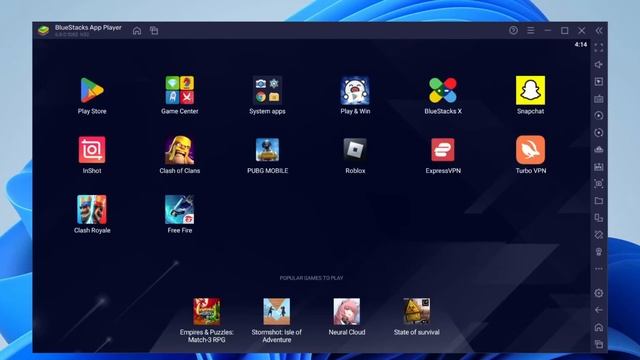Open Neural Cloud popular game
Screen dimensions: 640x360
[347, 311]
